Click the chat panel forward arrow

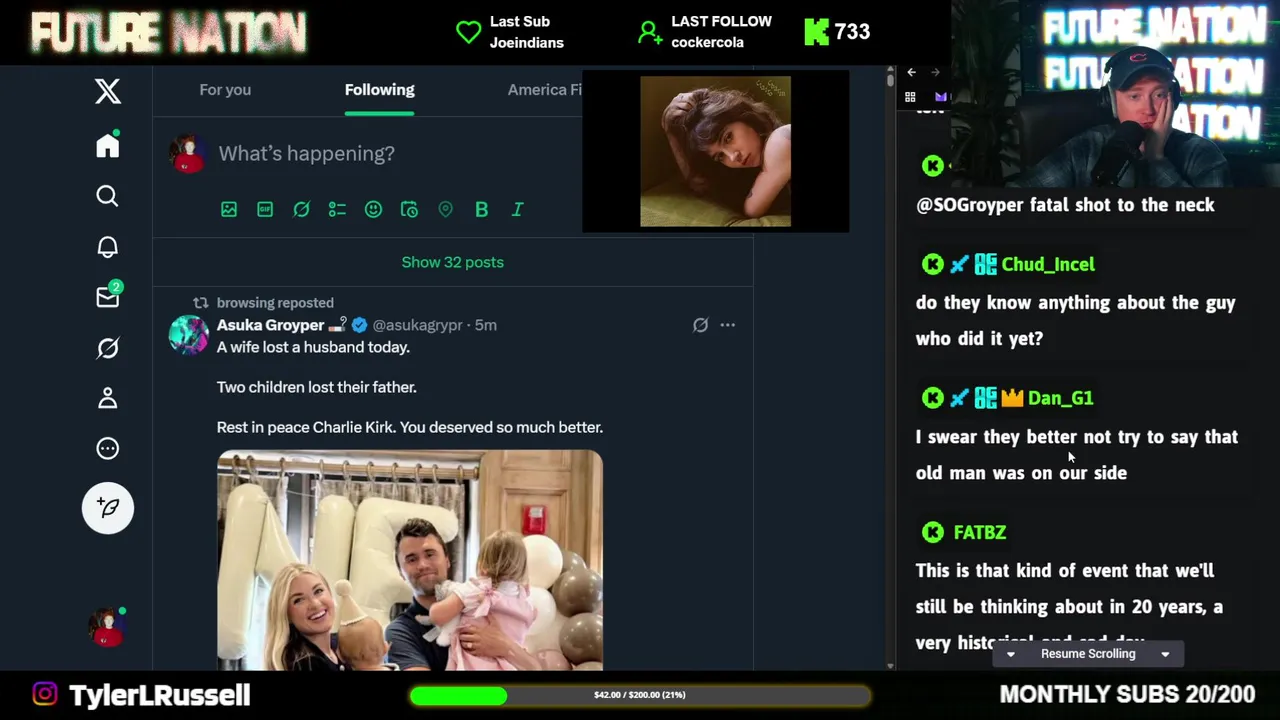click(x=935, y=72)
